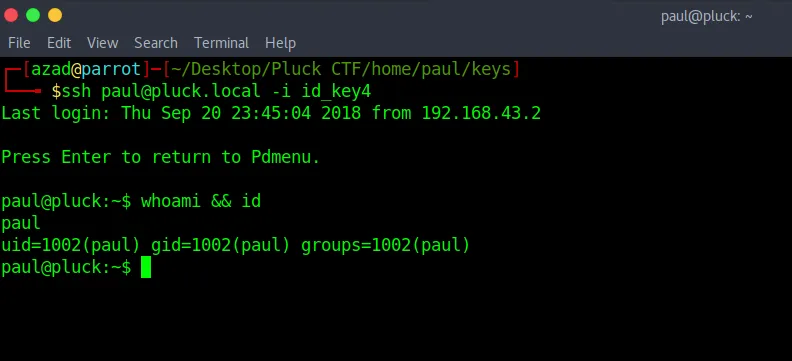
Task: Close the window with the red button
Action: (x=11, y=15)
